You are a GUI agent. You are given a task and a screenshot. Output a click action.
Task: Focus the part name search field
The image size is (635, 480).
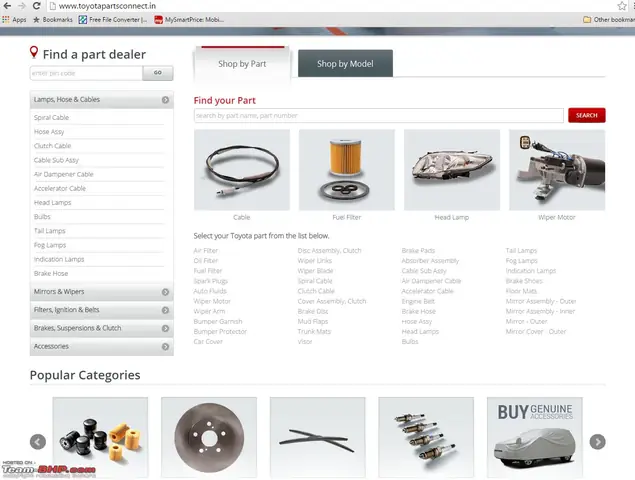pos(379,115)
